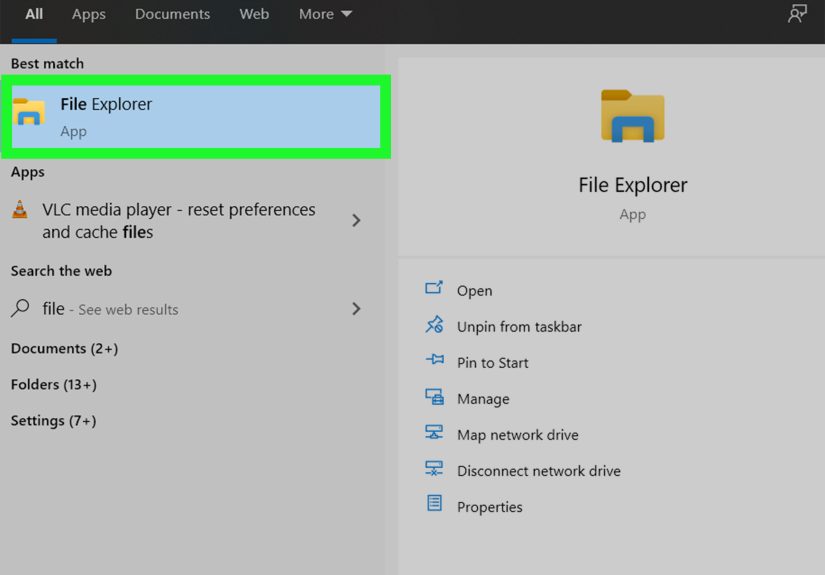
Task: Click the web search magnifier icon
Action: pyautogui.click(x=20, y=308)
